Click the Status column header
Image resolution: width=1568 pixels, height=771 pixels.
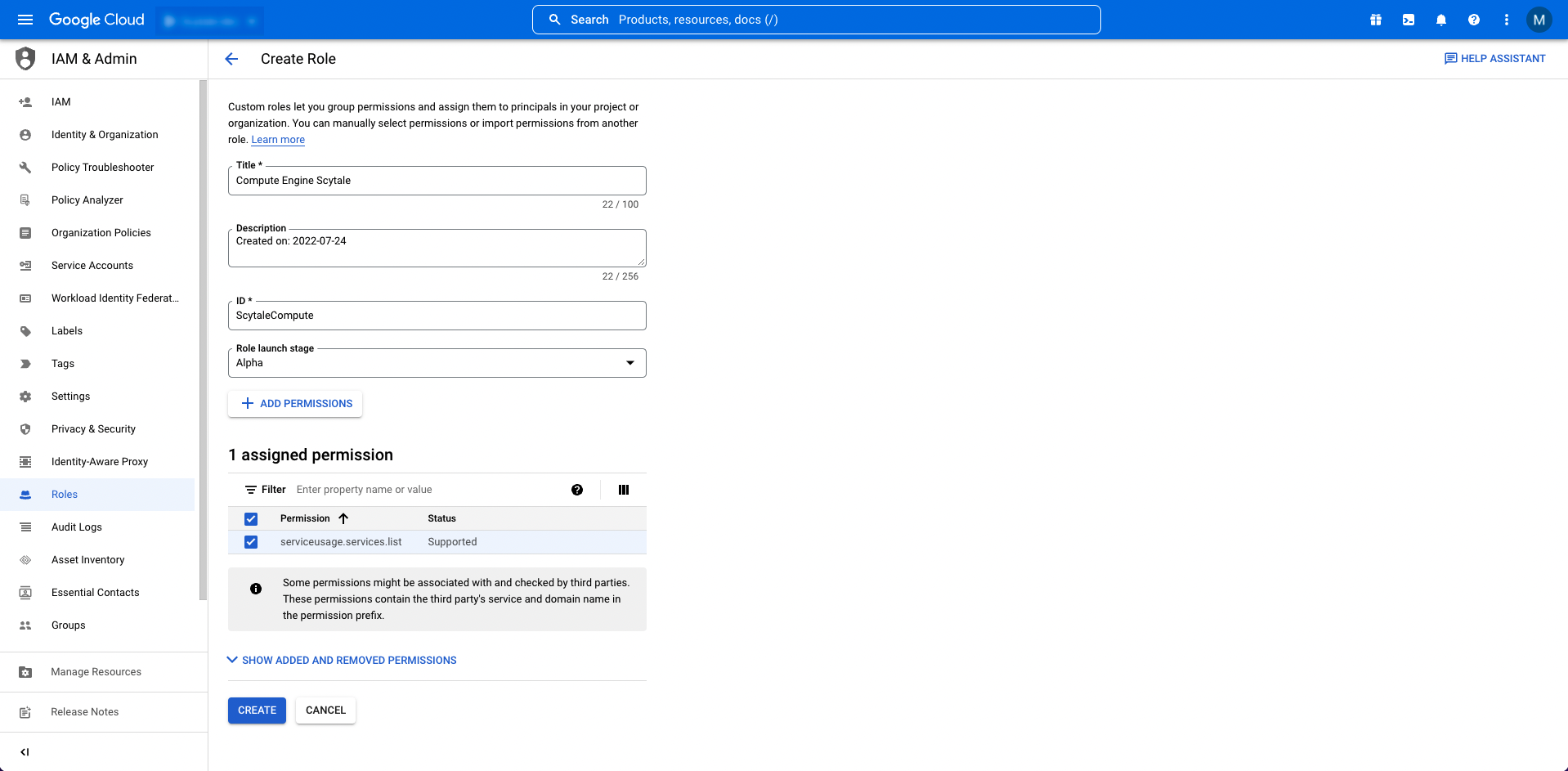(x=441, y=518)
